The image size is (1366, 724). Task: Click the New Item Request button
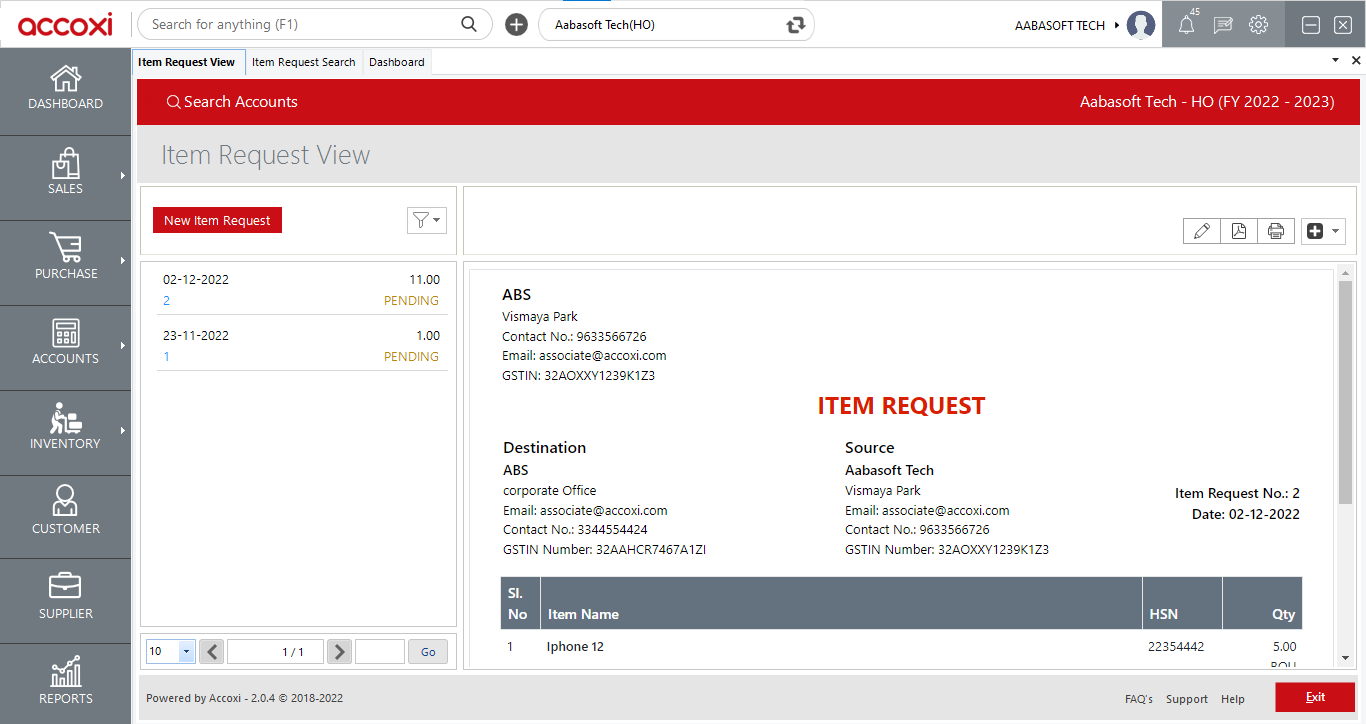[217, 220]
